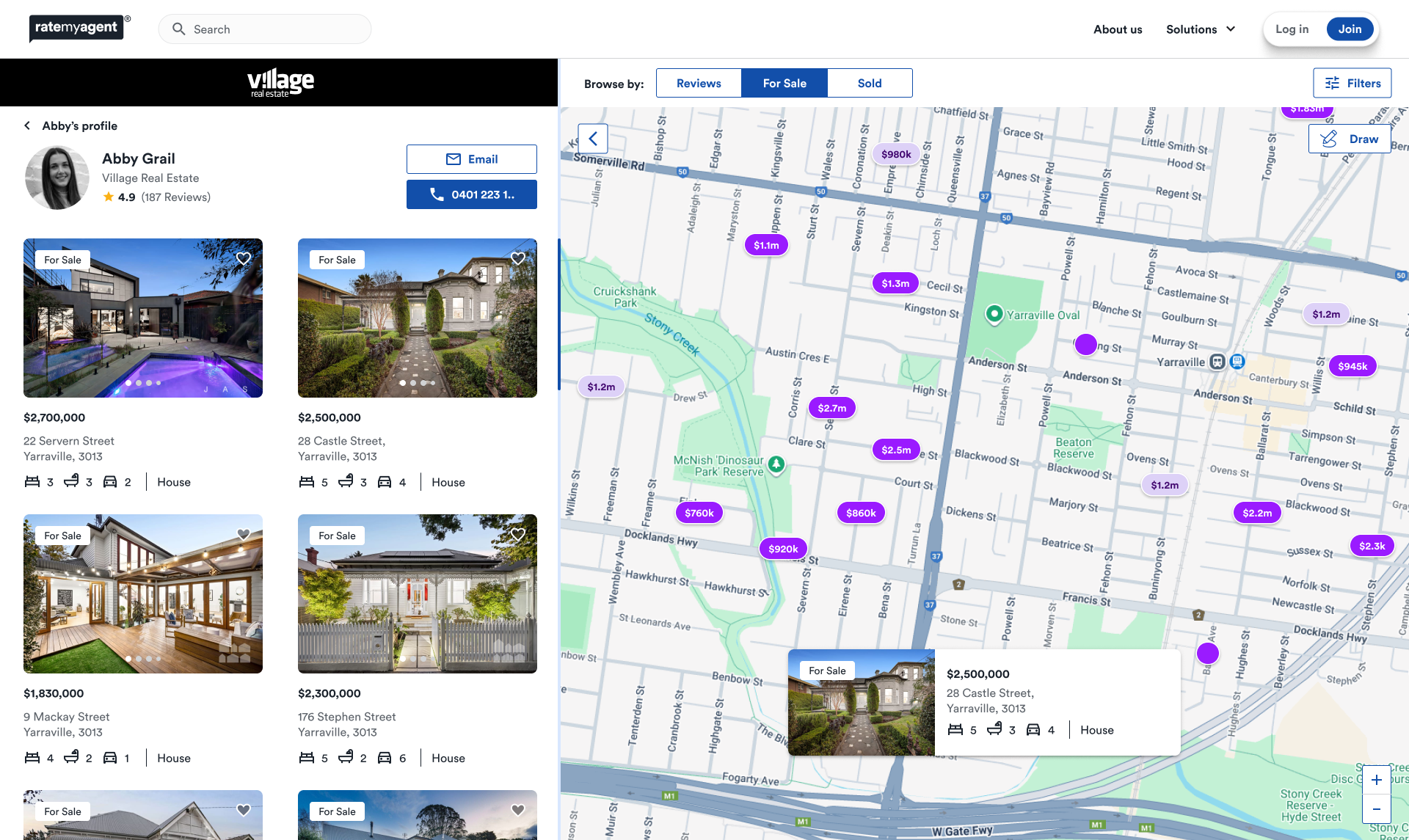1409x840 pixels.
Task: Zoom in on the map
Action: pyautogui.click(x=1376, y=780)
